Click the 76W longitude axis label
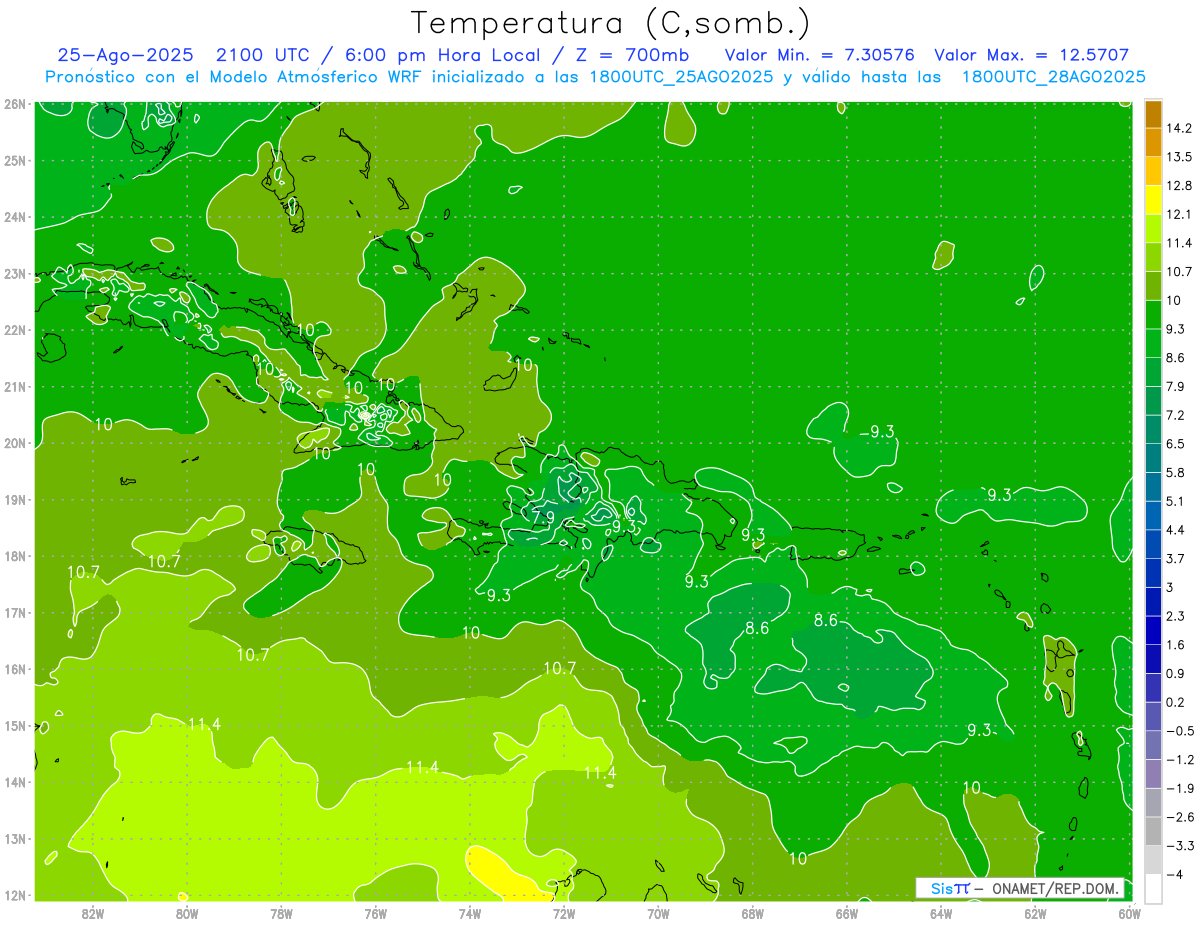 [375, 912]
